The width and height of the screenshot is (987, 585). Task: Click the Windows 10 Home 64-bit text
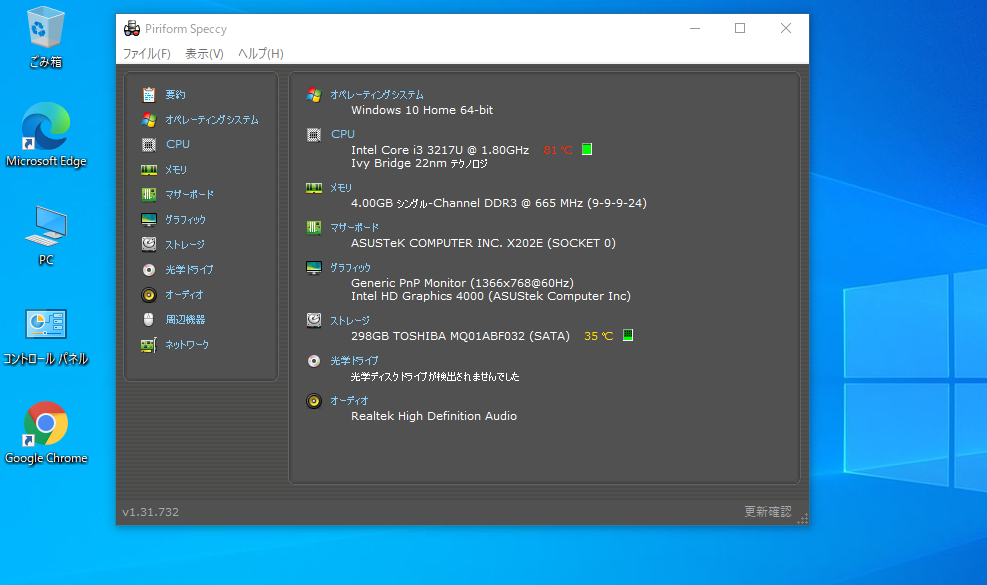pyautogui.click(x=422, y=110)
